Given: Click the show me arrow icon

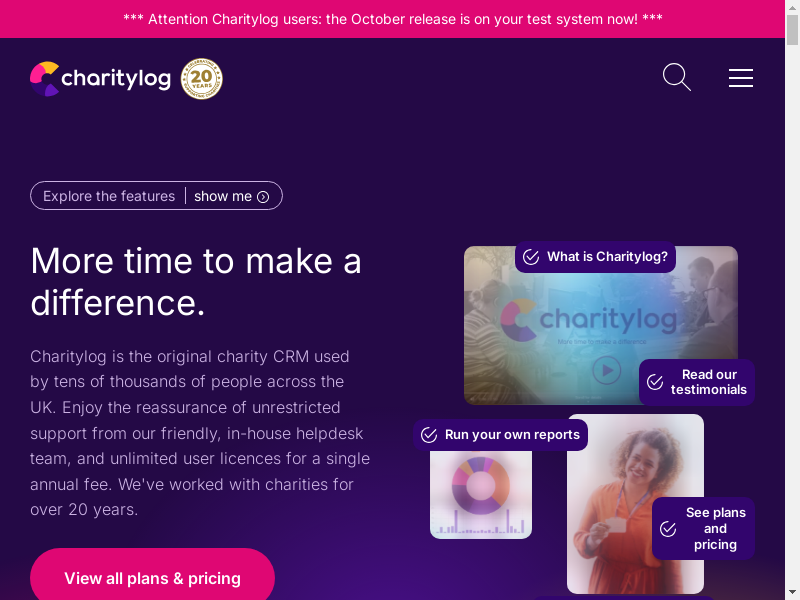Looking at the screenshot, I should click(263, 197).
